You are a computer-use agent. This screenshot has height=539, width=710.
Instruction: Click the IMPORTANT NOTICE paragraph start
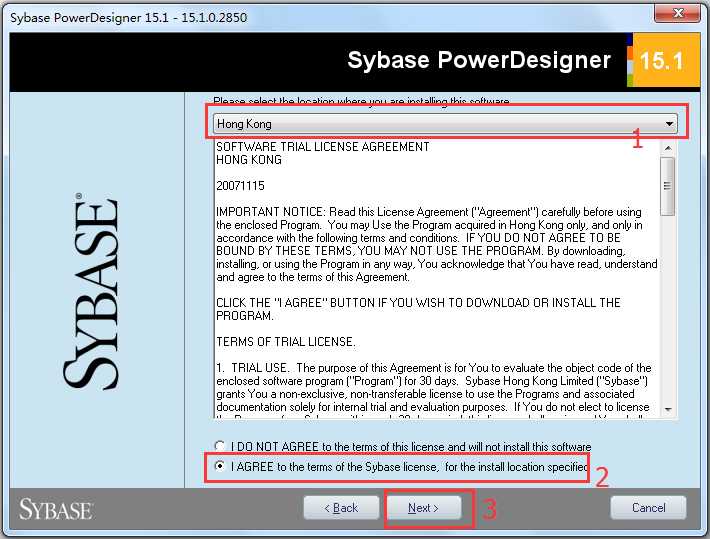271,212
